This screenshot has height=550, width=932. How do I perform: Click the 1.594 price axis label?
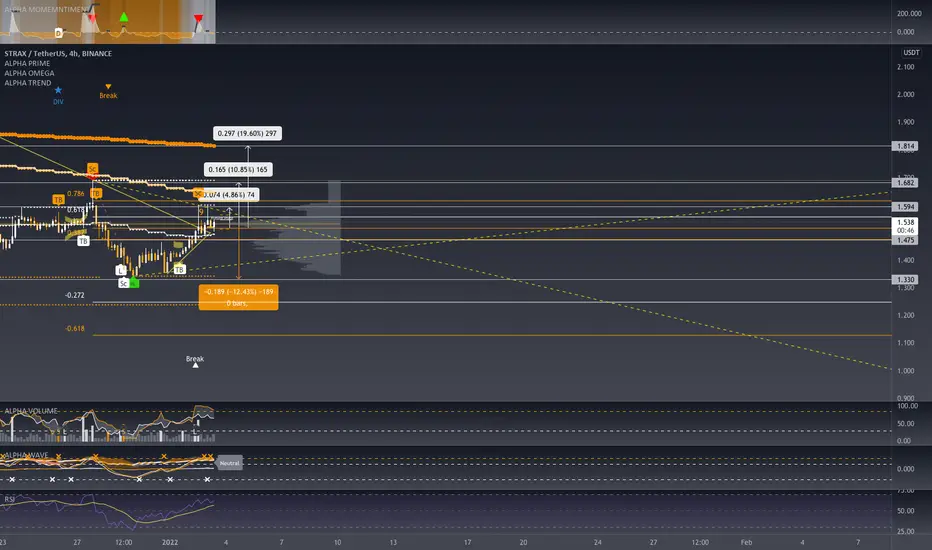pos(905,207)
